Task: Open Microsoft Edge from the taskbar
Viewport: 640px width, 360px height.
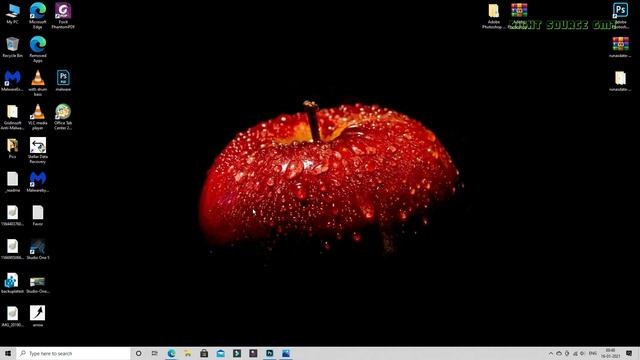Action: pos(171,353)
